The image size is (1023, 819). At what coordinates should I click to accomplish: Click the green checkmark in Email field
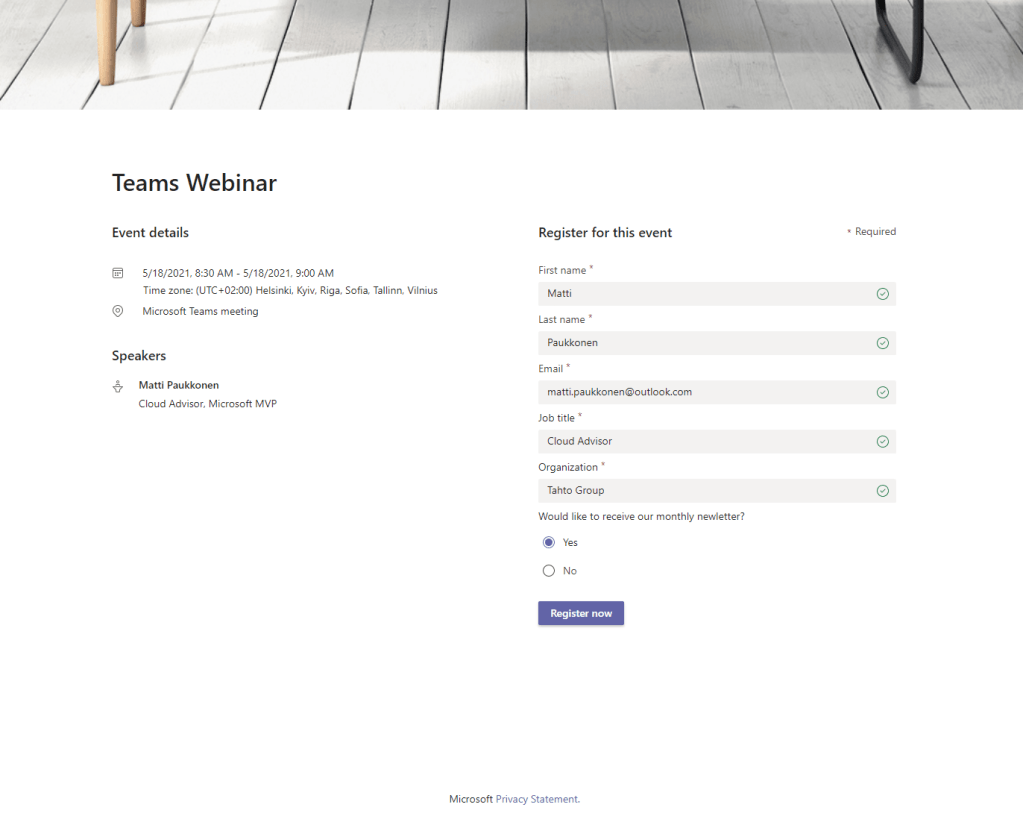tap(882, 392)
